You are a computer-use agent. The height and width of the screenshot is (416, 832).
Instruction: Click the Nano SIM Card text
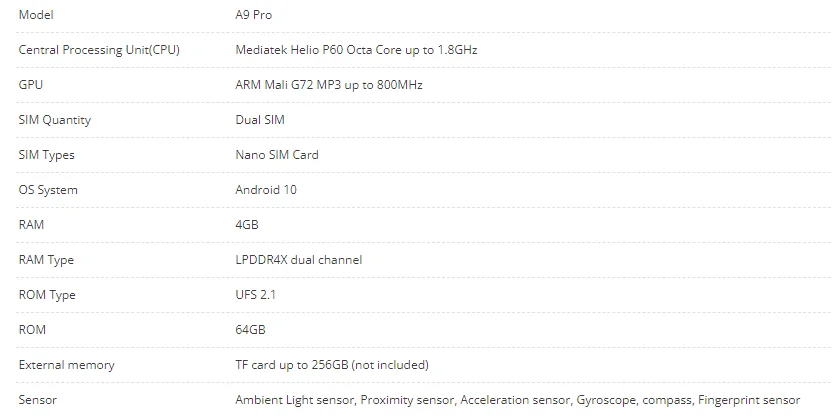(277, 155)
